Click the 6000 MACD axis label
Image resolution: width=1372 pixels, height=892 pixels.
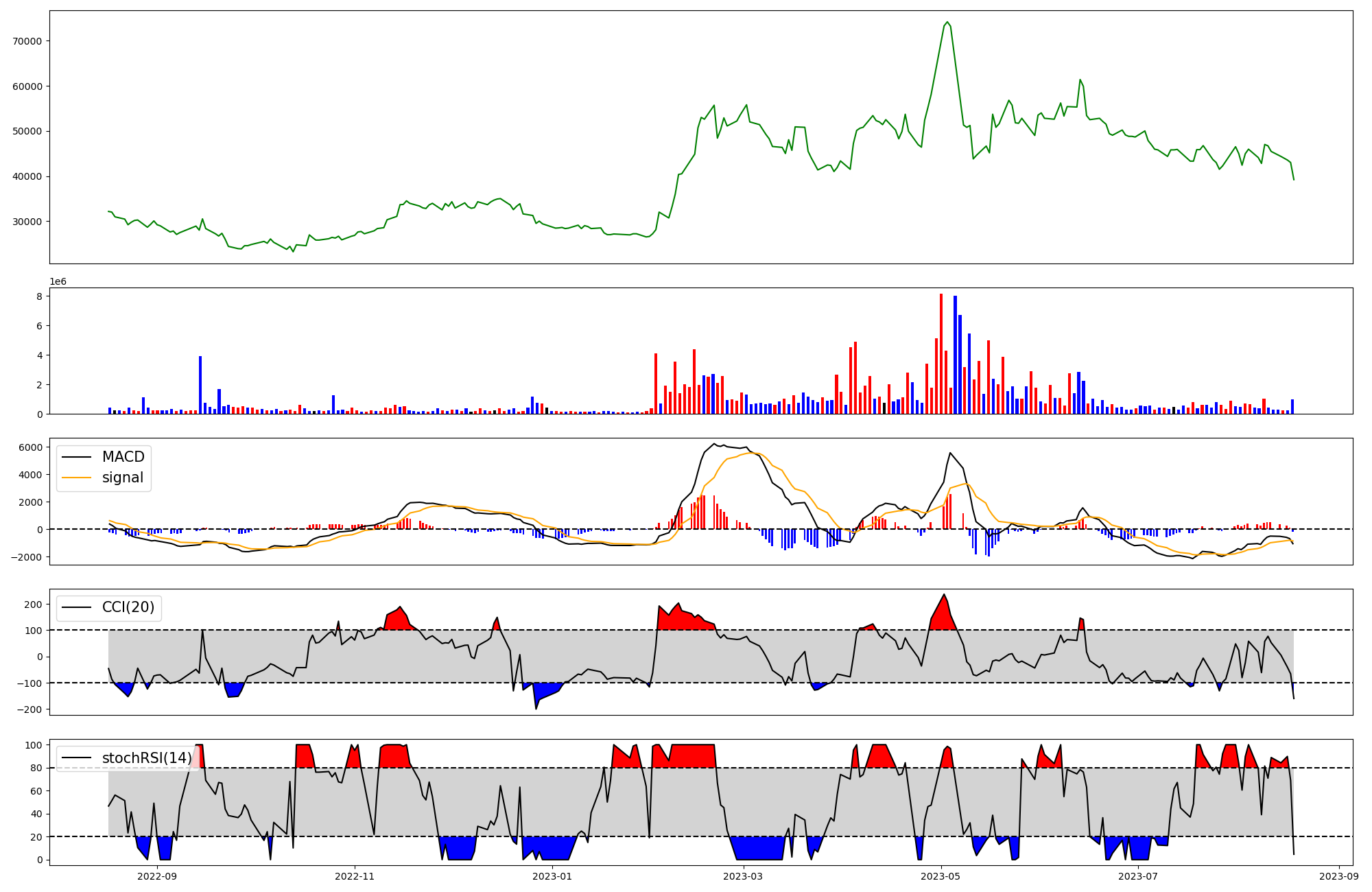click(x=30, y=447)
